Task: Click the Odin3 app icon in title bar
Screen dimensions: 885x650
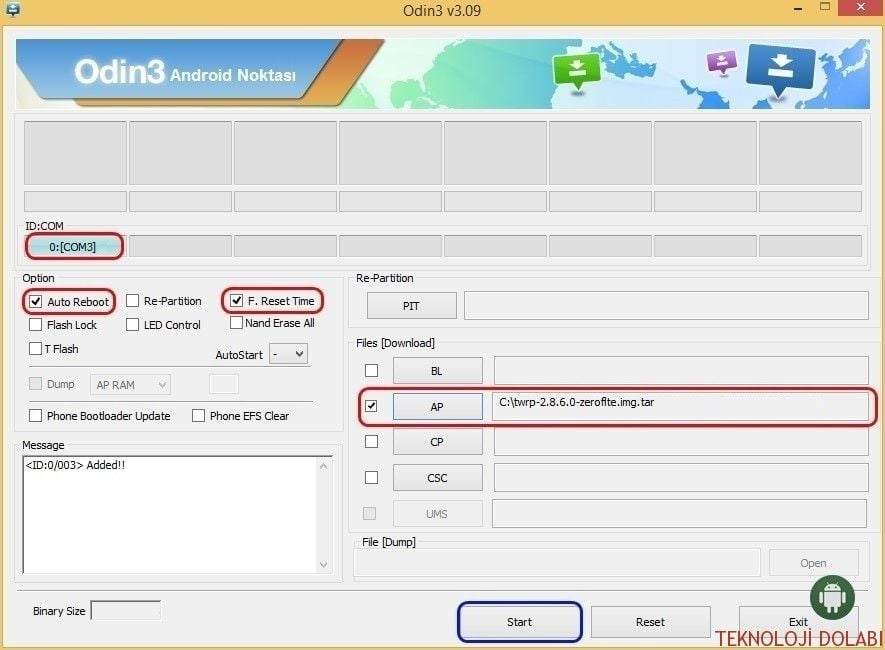Action: click(x=11, y=8)
